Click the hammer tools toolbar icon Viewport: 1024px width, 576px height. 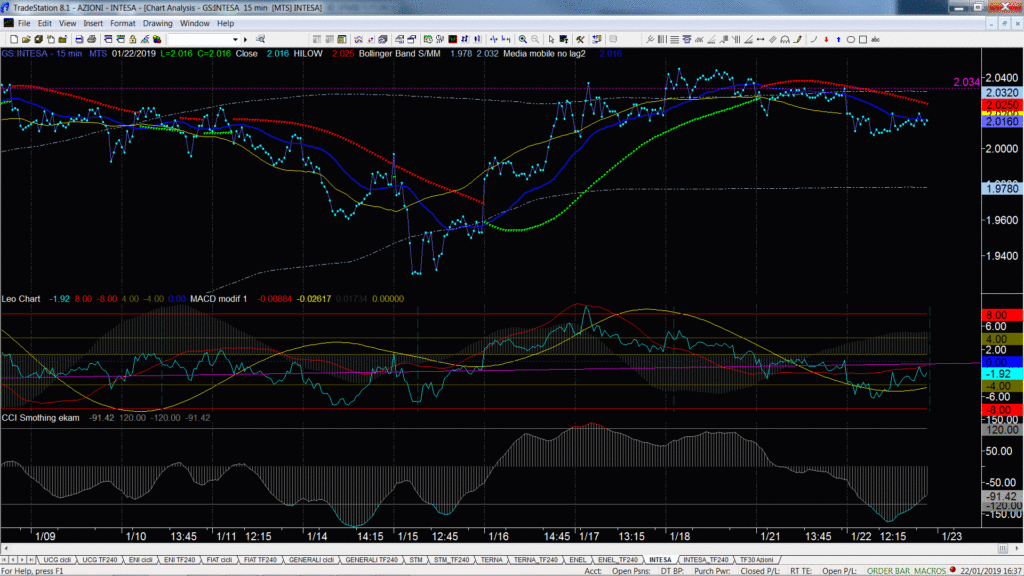tap(580, 39)
